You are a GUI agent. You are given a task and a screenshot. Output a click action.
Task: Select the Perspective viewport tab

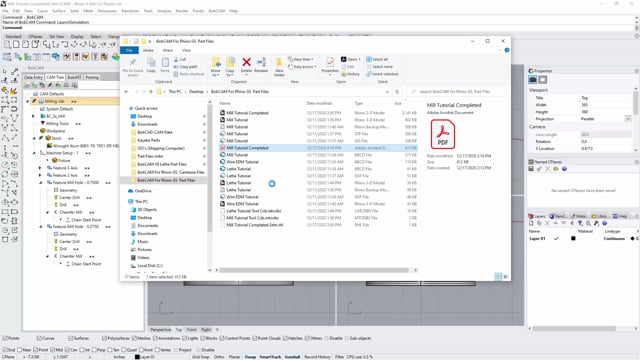click(x=160, y=329)
